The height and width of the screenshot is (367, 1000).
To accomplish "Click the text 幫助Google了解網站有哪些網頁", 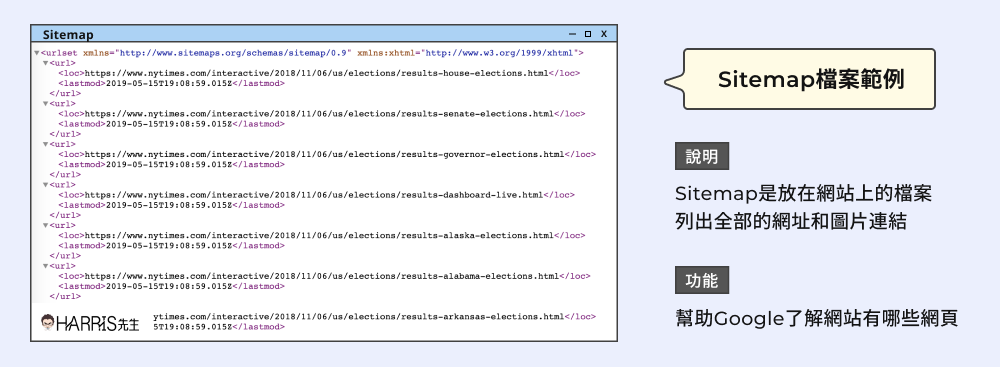I will pos(816,318).
